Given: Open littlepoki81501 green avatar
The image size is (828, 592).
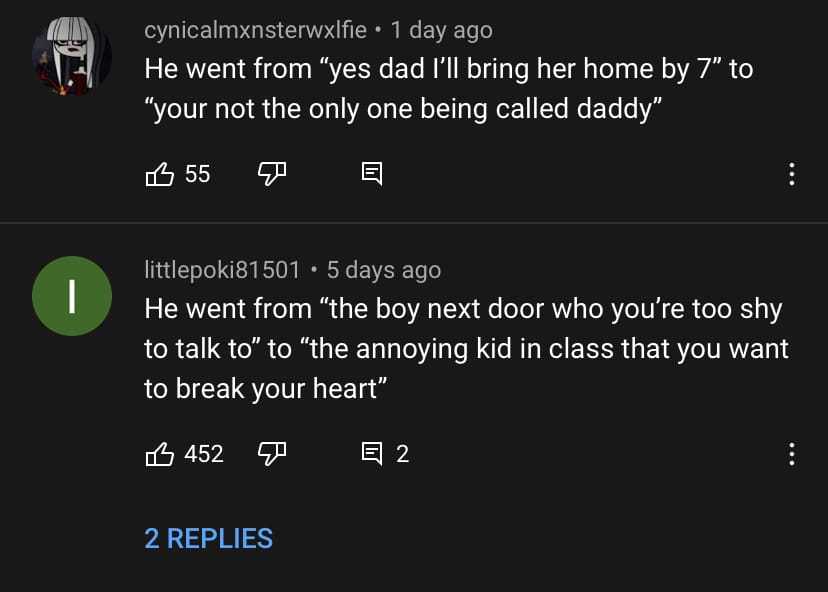Looking at the screenshot, I should click(72, 296).
